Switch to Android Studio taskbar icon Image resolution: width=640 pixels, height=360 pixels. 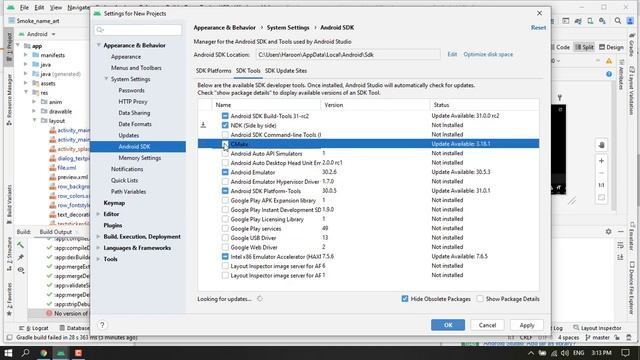[x=61, y=353]
